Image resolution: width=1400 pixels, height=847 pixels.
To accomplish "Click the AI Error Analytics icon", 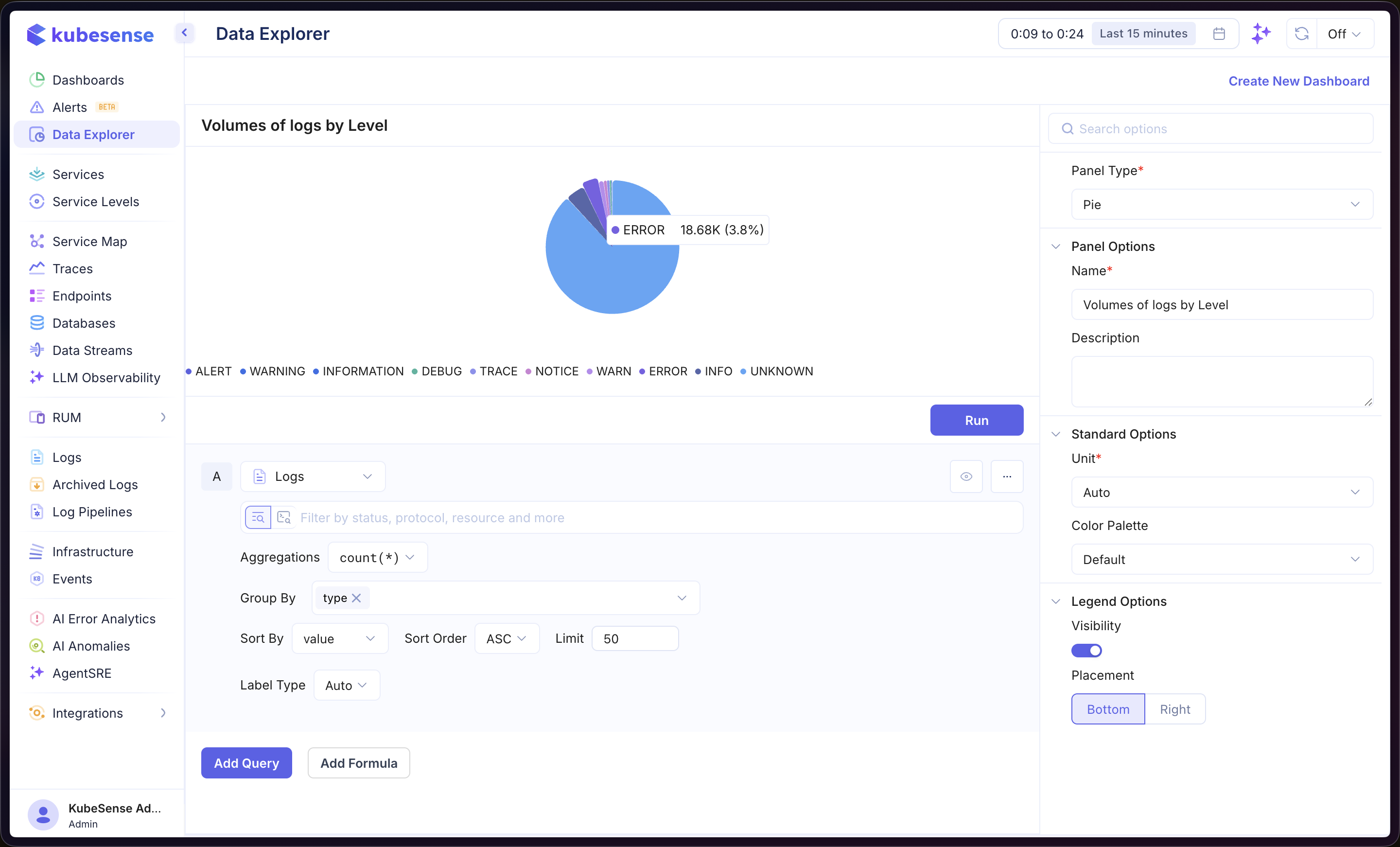I will point(37,618).
